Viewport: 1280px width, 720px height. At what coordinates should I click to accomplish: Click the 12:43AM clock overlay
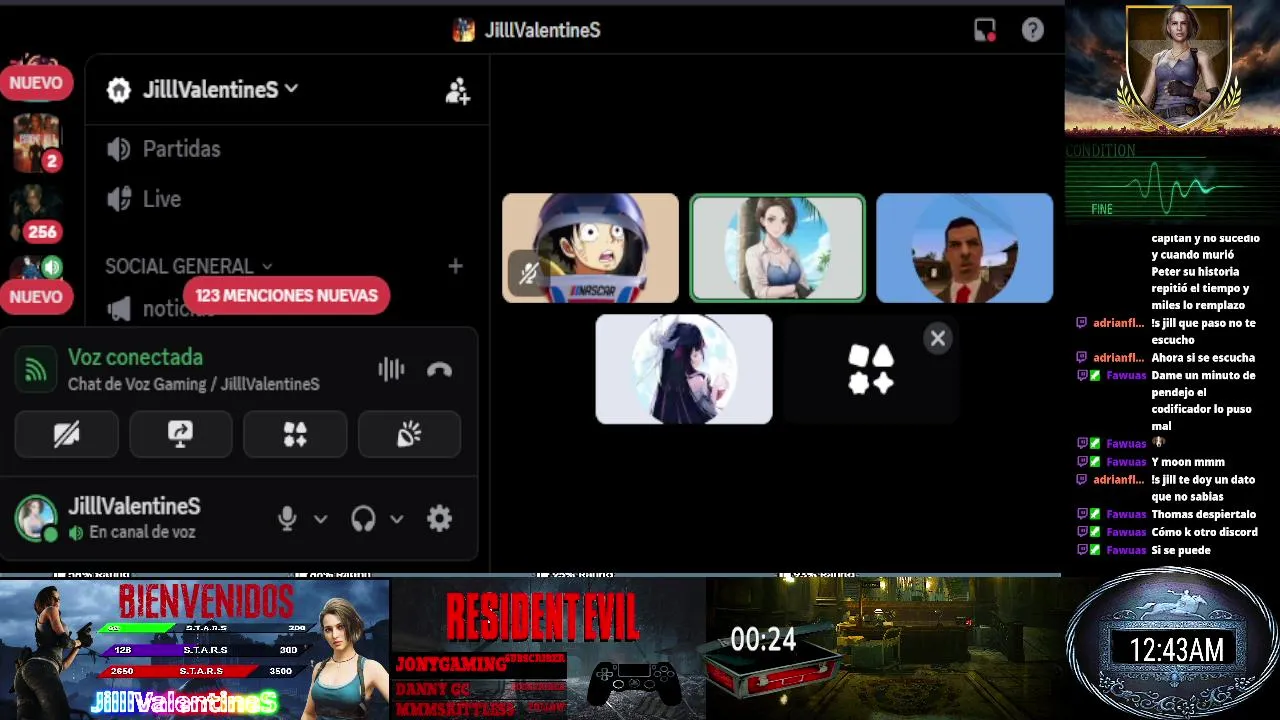coord(1176,650)
